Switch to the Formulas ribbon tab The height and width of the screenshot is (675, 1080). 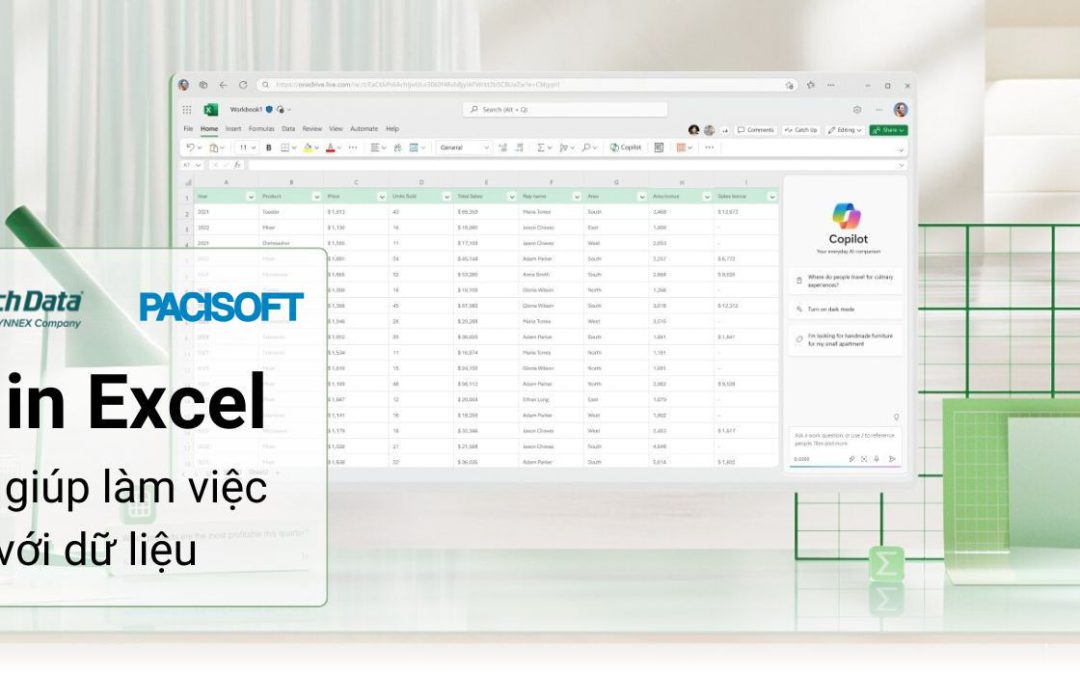[260, 128]
